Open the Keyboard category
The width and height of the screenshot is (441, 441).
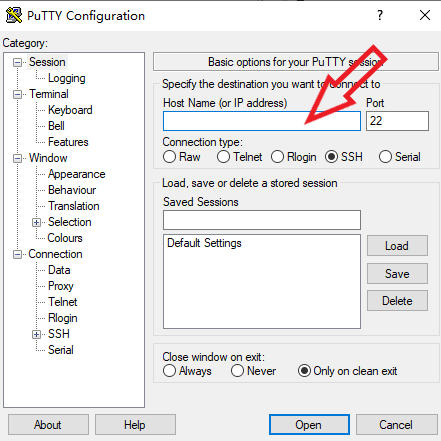[x=70, y=110]
